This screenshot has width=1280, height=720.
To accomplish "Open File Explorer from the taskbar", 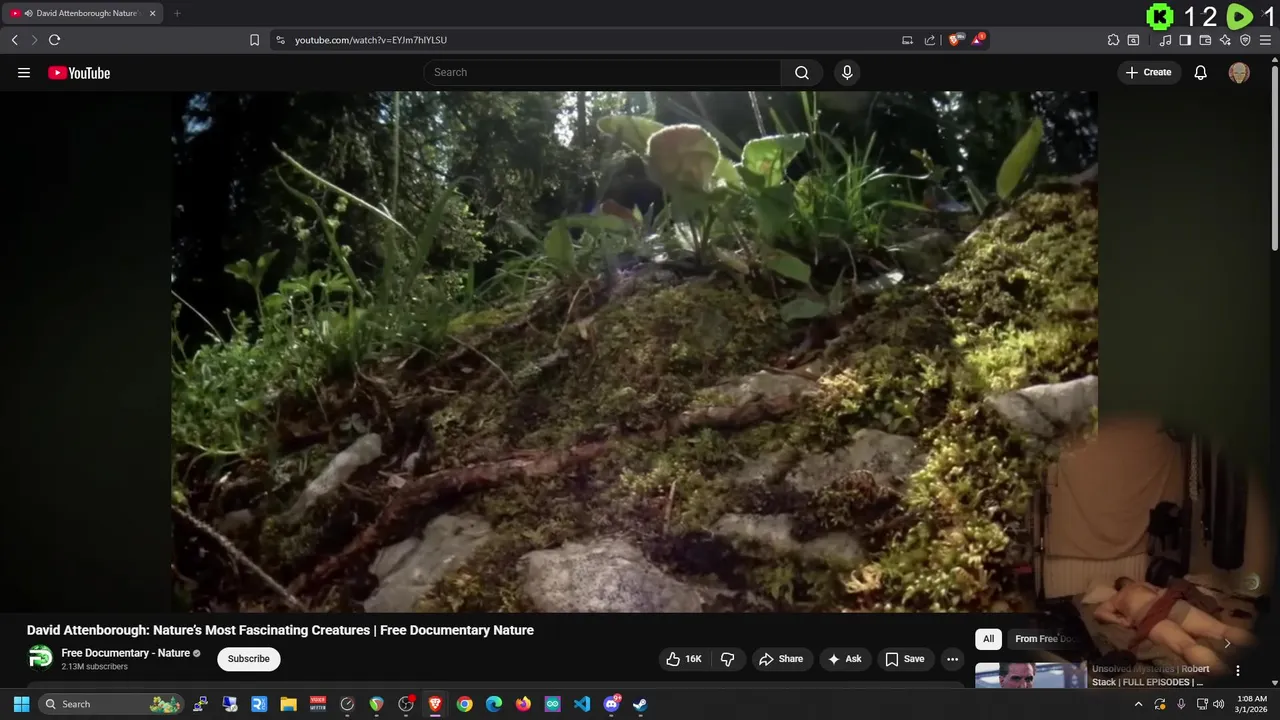I will (288, 704).
